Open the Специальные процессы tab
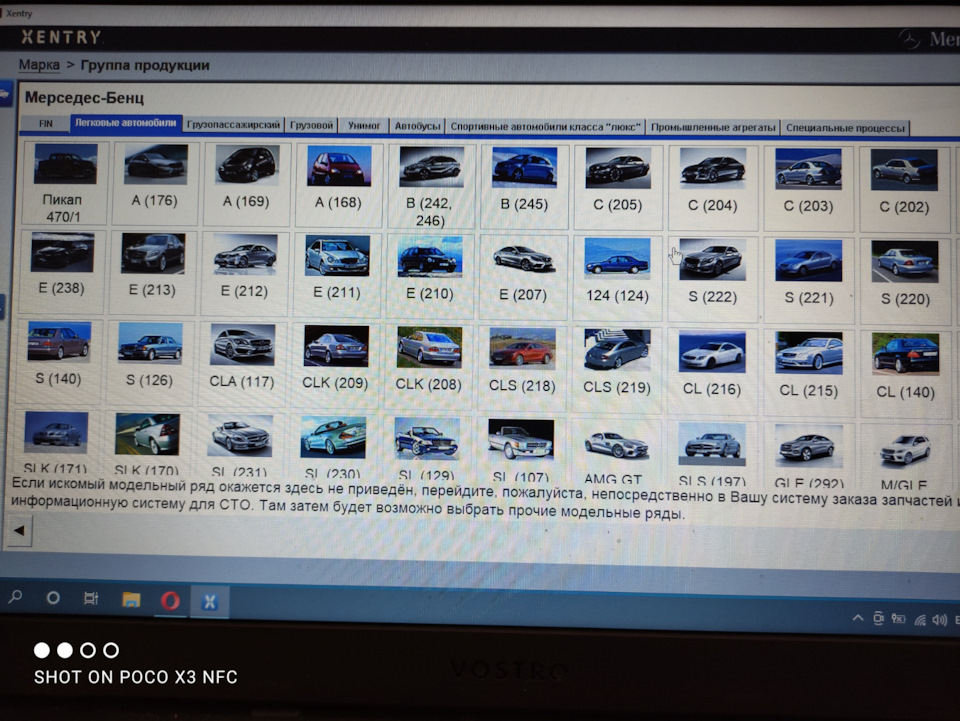960x721 pixels. tap(846, 128)
